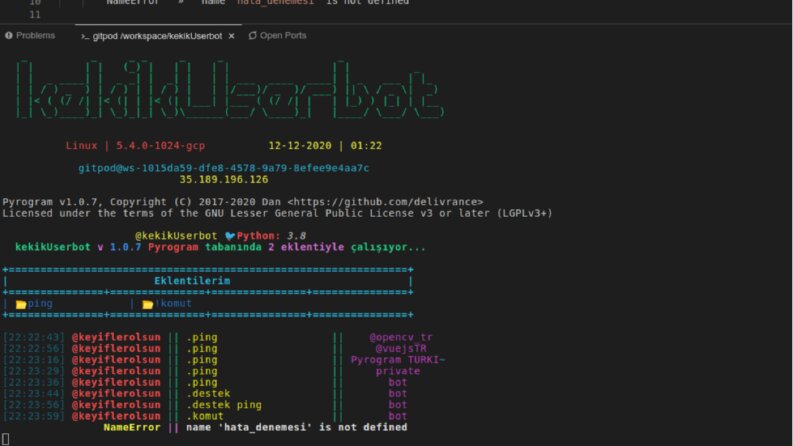Click the terminal cursor block

5,439
